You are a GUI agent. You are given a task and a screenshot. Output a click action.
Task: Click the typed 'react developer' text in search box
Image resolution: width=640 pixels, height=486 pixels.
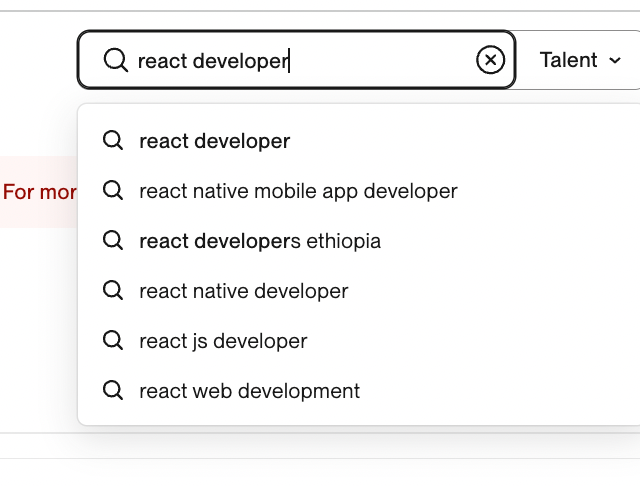click(x=212, y=61)
